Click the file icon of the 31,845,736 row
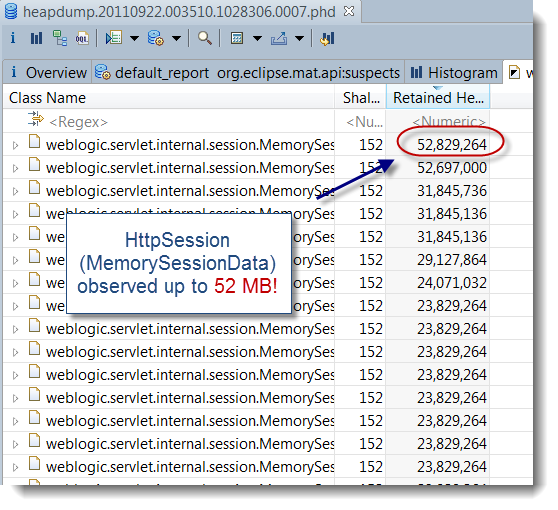 (x=34, y=188)
